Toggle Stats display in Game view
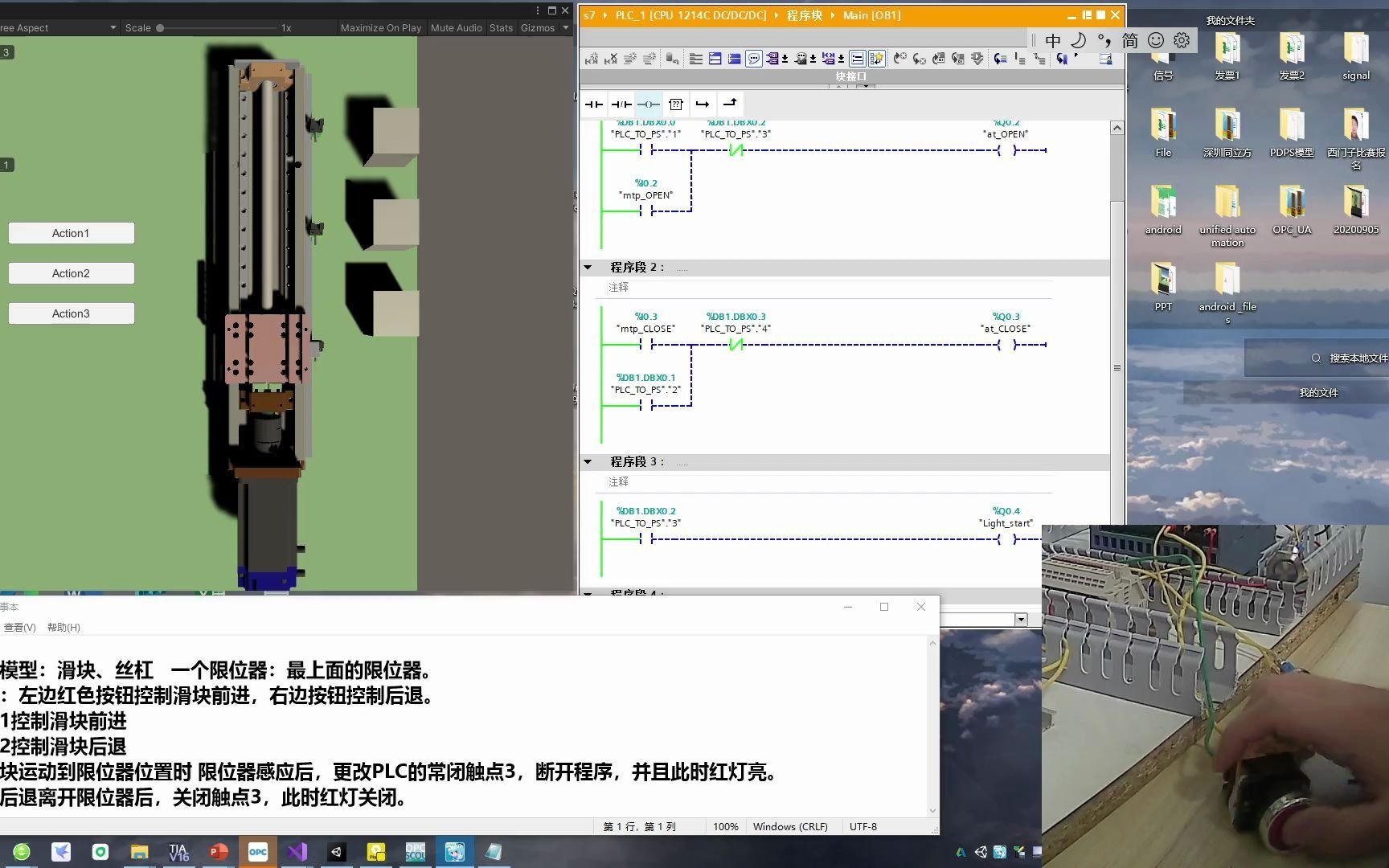1389x868 pixels. point(501,27)
